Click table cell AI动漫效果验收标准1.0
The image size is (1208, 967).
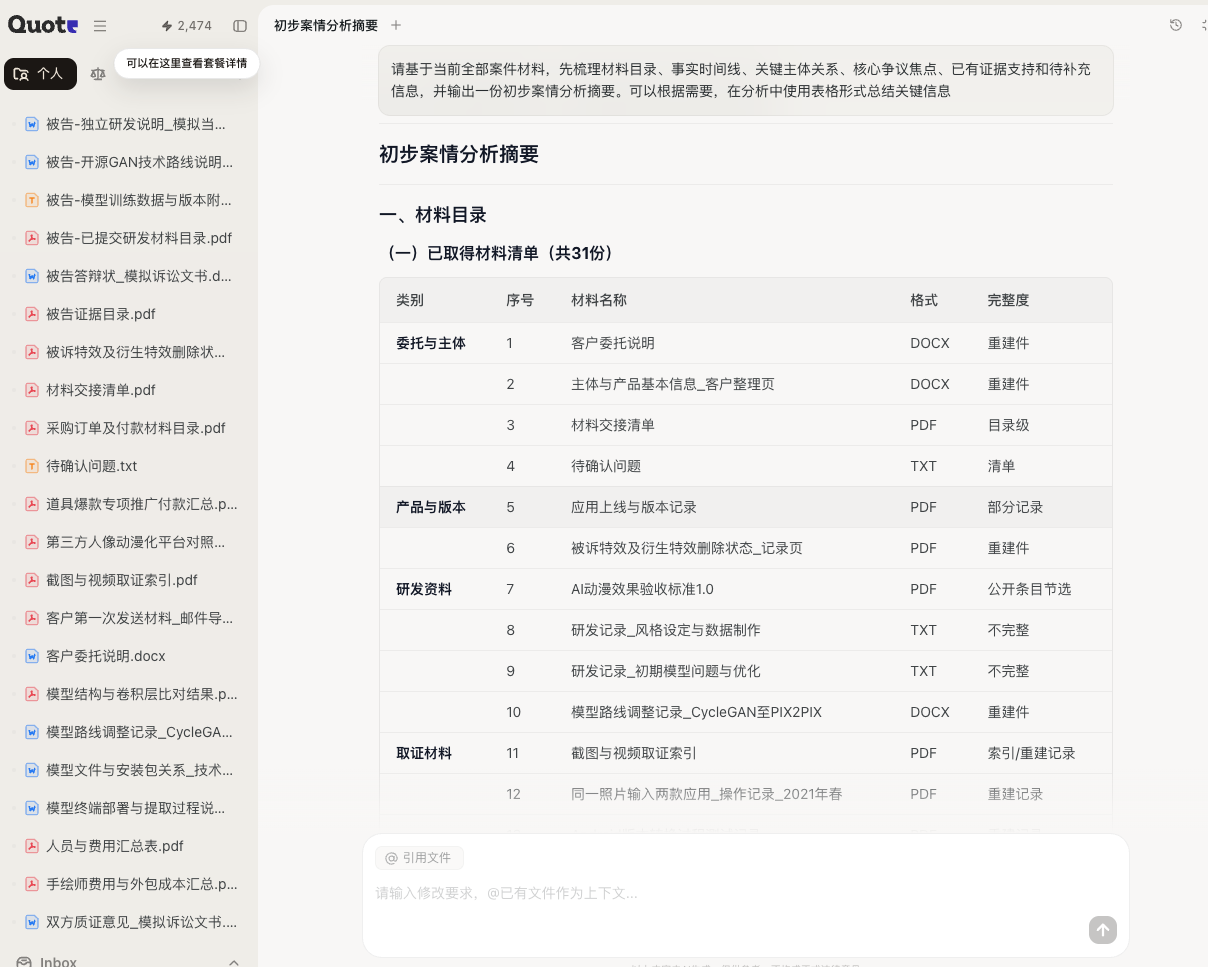[x=642, y=589]
